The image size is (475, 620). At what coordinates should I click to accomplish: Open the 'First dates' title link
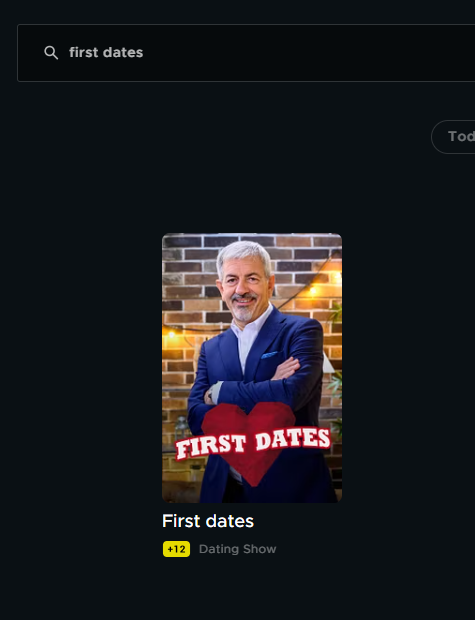click(208, 521)
